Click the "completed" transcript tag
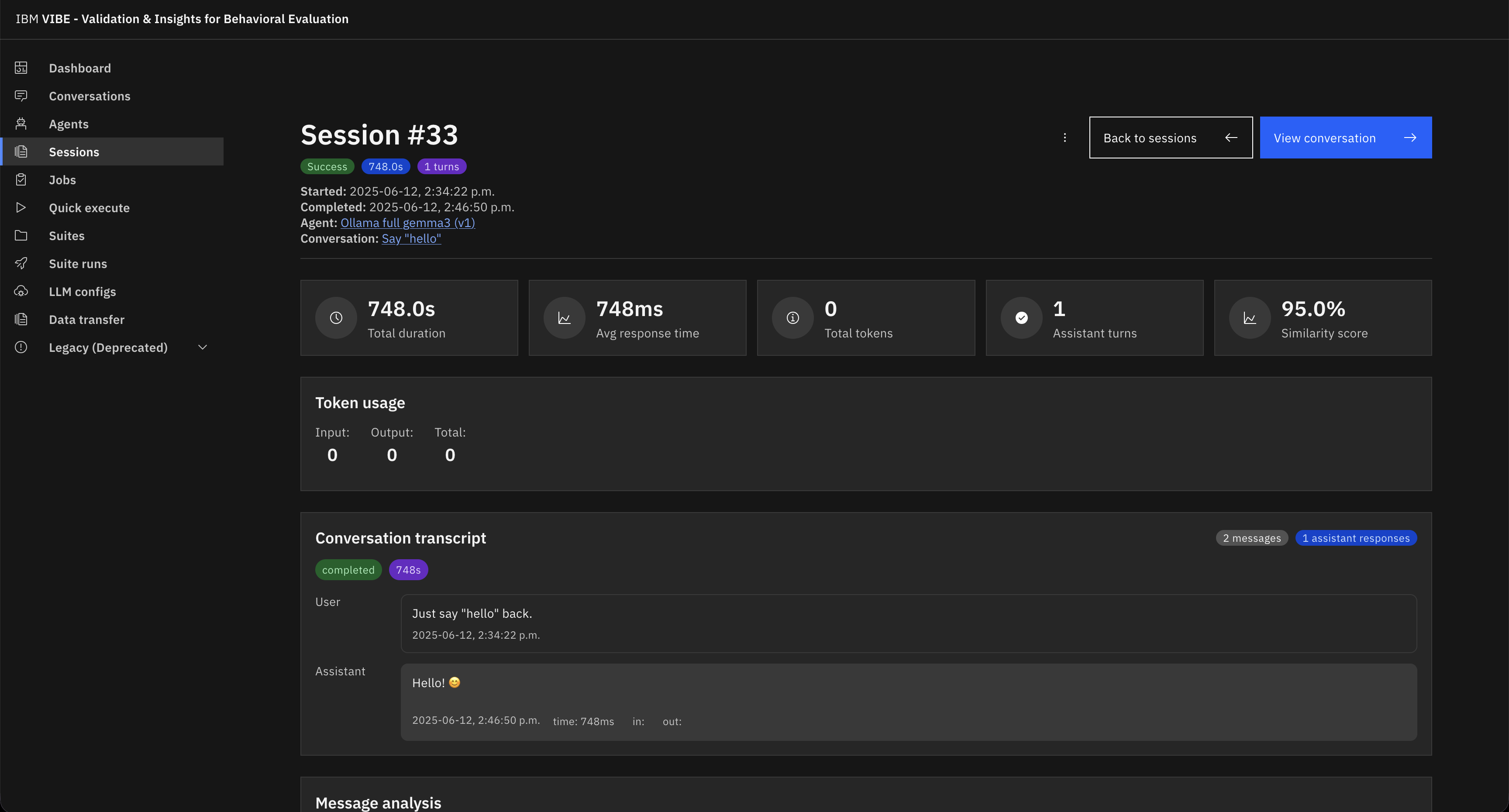Image resolution: width=1509 pixels, height=812 pixels. pyautogui.click(x=348, y=569)
